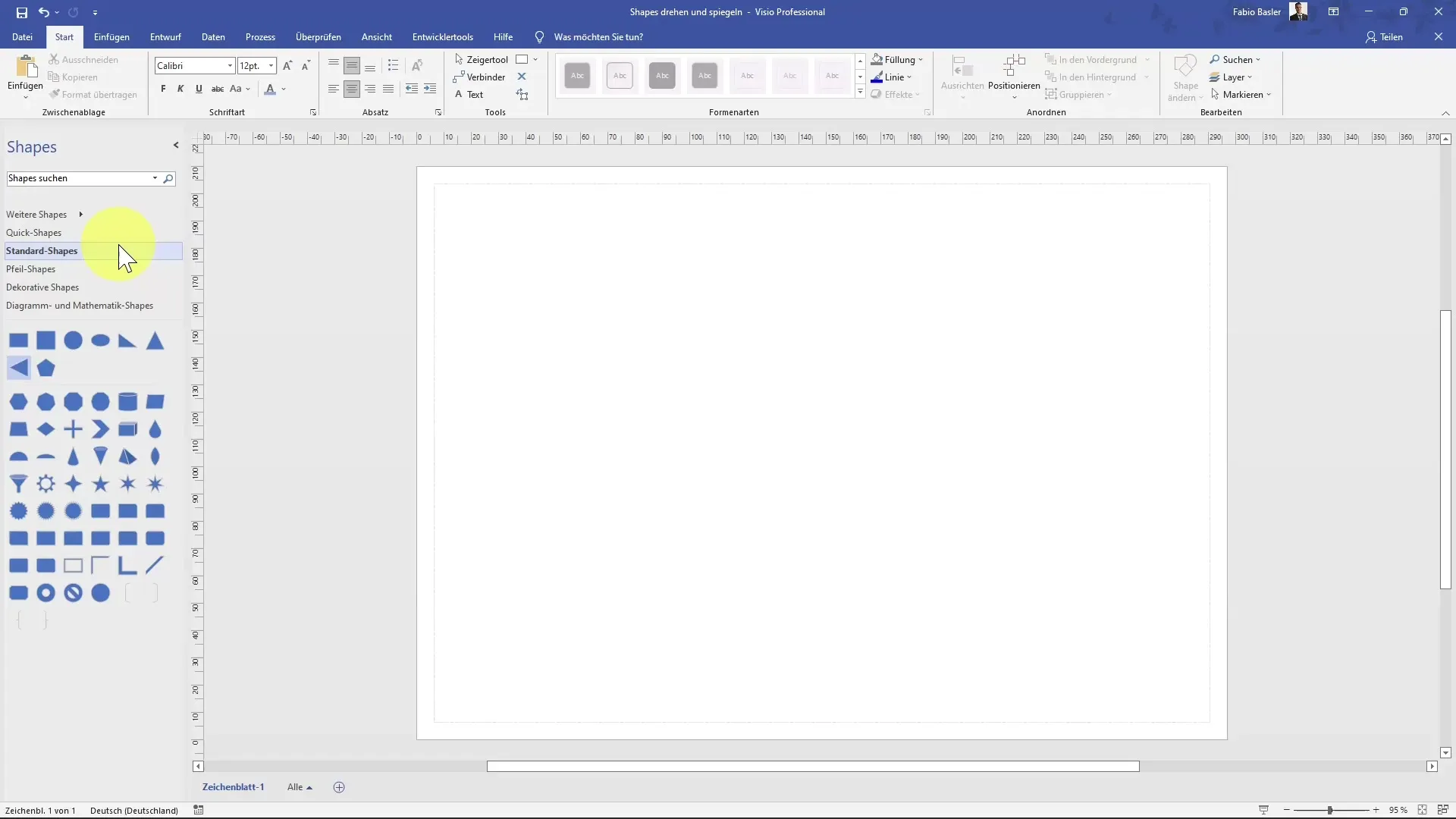
Task: Select the Zeigertool pointer tool
Action: [x=481, y=59]
